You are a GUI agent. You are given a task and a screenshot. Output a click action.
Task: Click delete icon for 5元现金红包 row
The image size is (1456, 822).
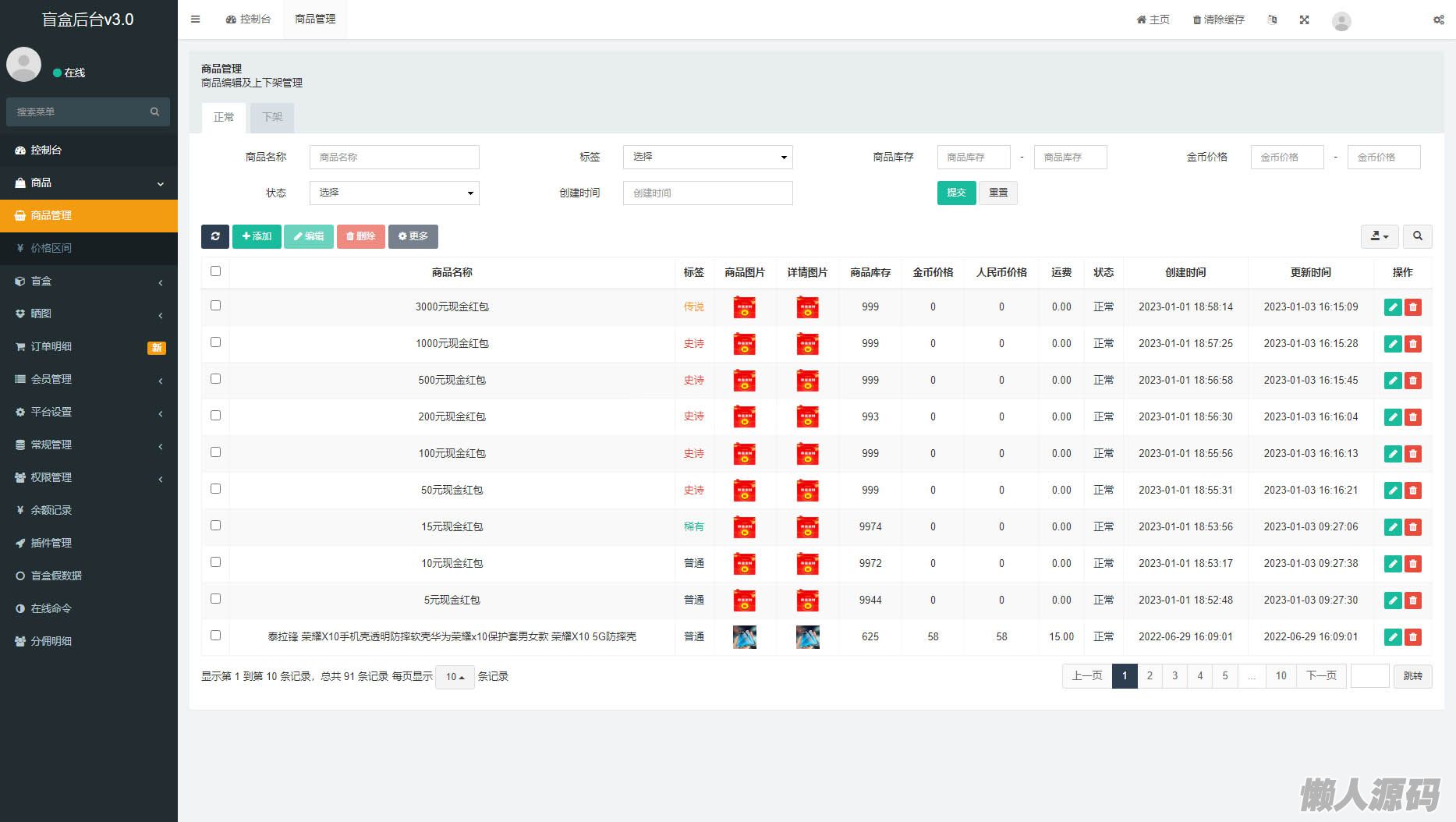[1412, 601]
